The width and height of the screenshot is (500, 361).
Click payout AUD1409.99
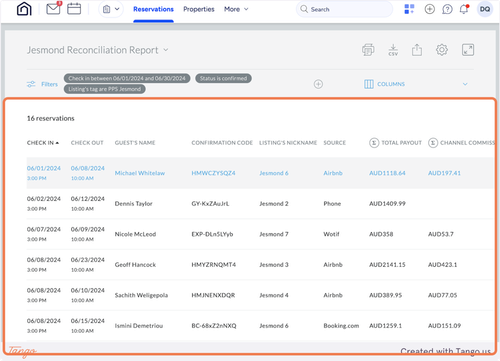coord(387,204)
